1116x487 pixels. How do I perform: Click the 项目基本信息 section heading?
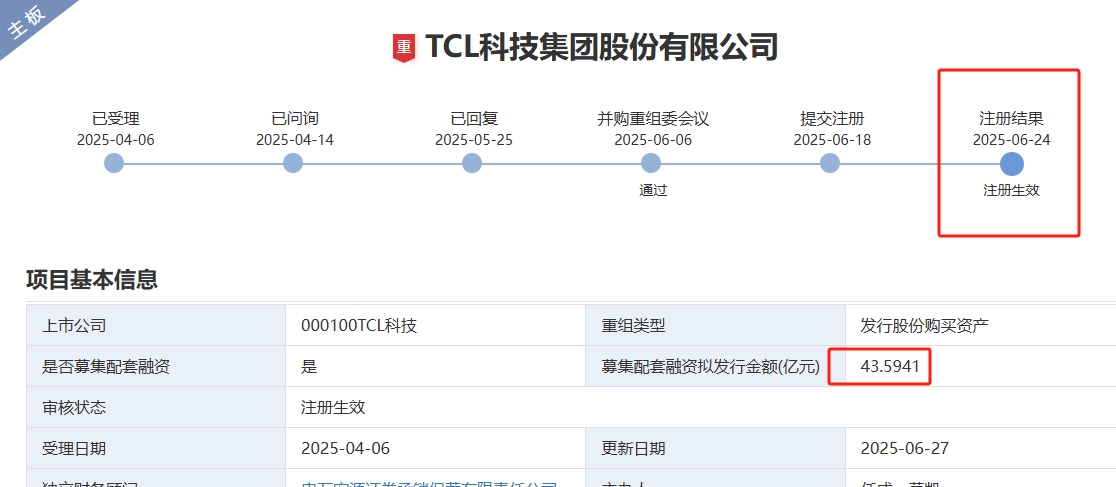point(92,279)
